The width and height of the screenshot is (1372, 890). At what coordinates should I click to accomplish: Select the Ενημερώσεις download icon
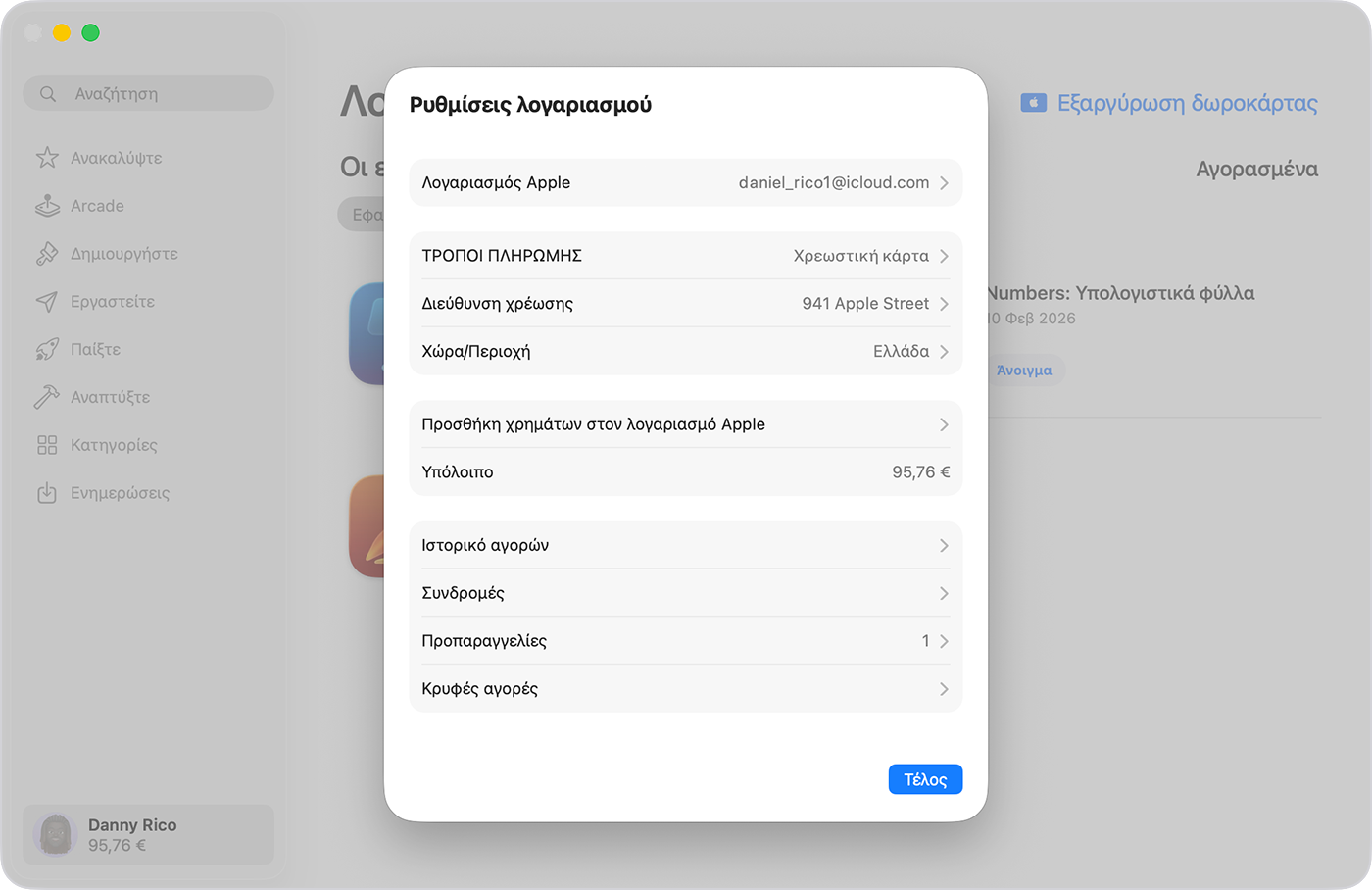(47, 493)
